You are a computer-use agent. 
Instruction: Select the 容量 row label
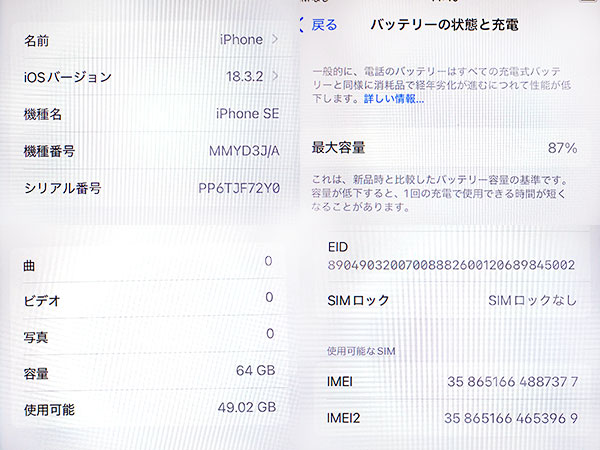coord(36,373)
